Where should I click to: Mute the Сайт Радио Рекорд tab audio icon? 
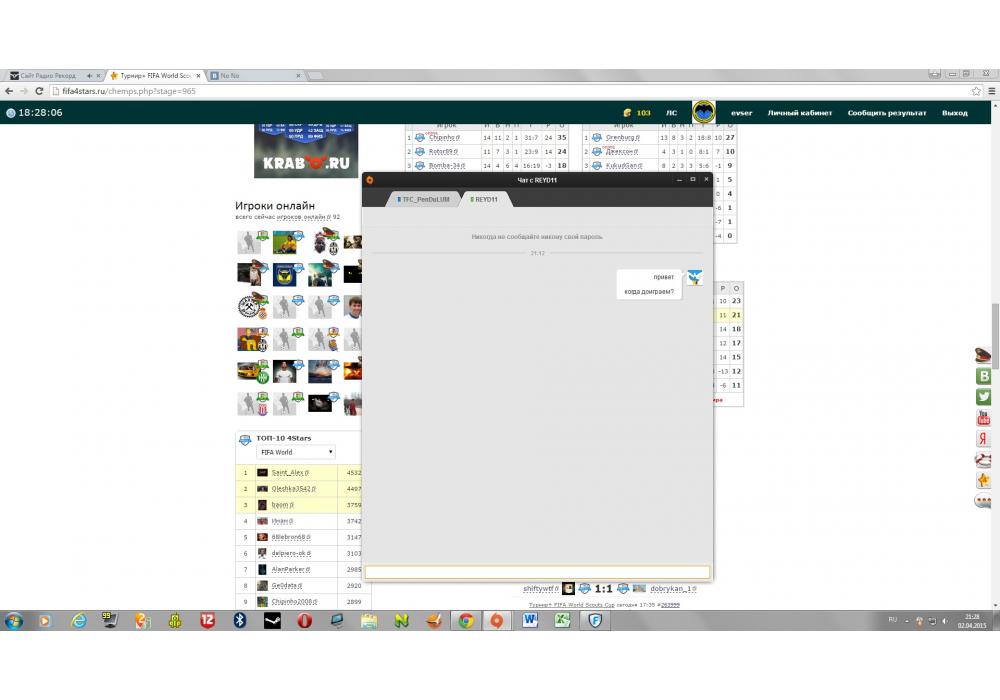(x=89, y=75)
